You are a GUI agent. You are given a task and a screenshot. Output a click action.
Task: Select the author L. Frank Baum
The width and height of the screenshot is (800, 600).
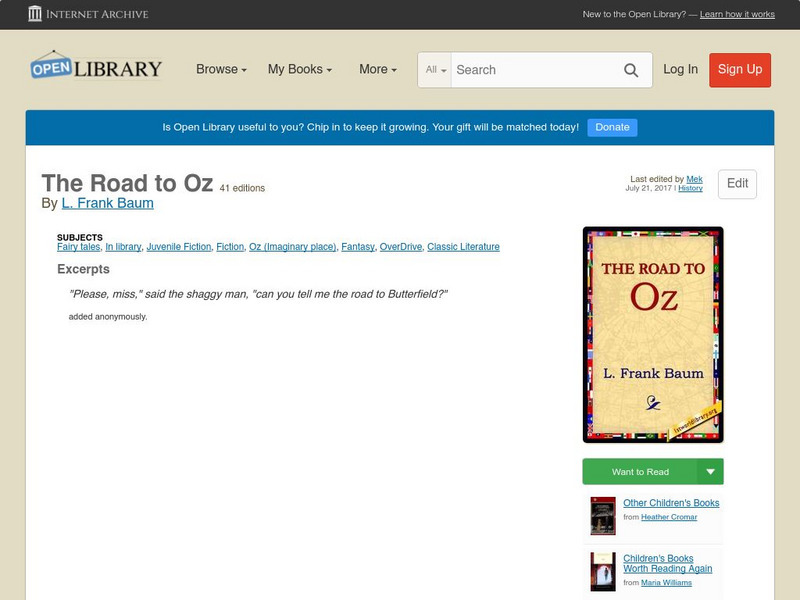(x=107, y=202)
